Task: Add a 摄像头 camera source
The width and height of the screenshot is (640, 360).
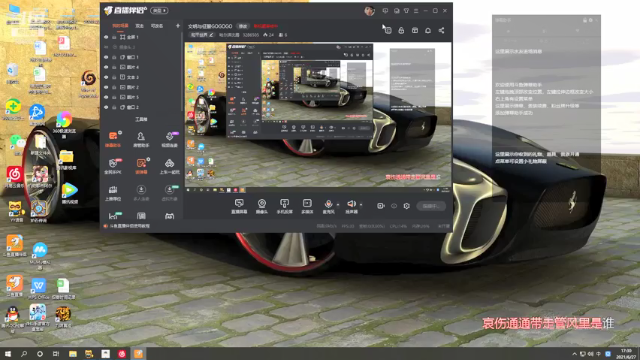Action: pos(262,206)
